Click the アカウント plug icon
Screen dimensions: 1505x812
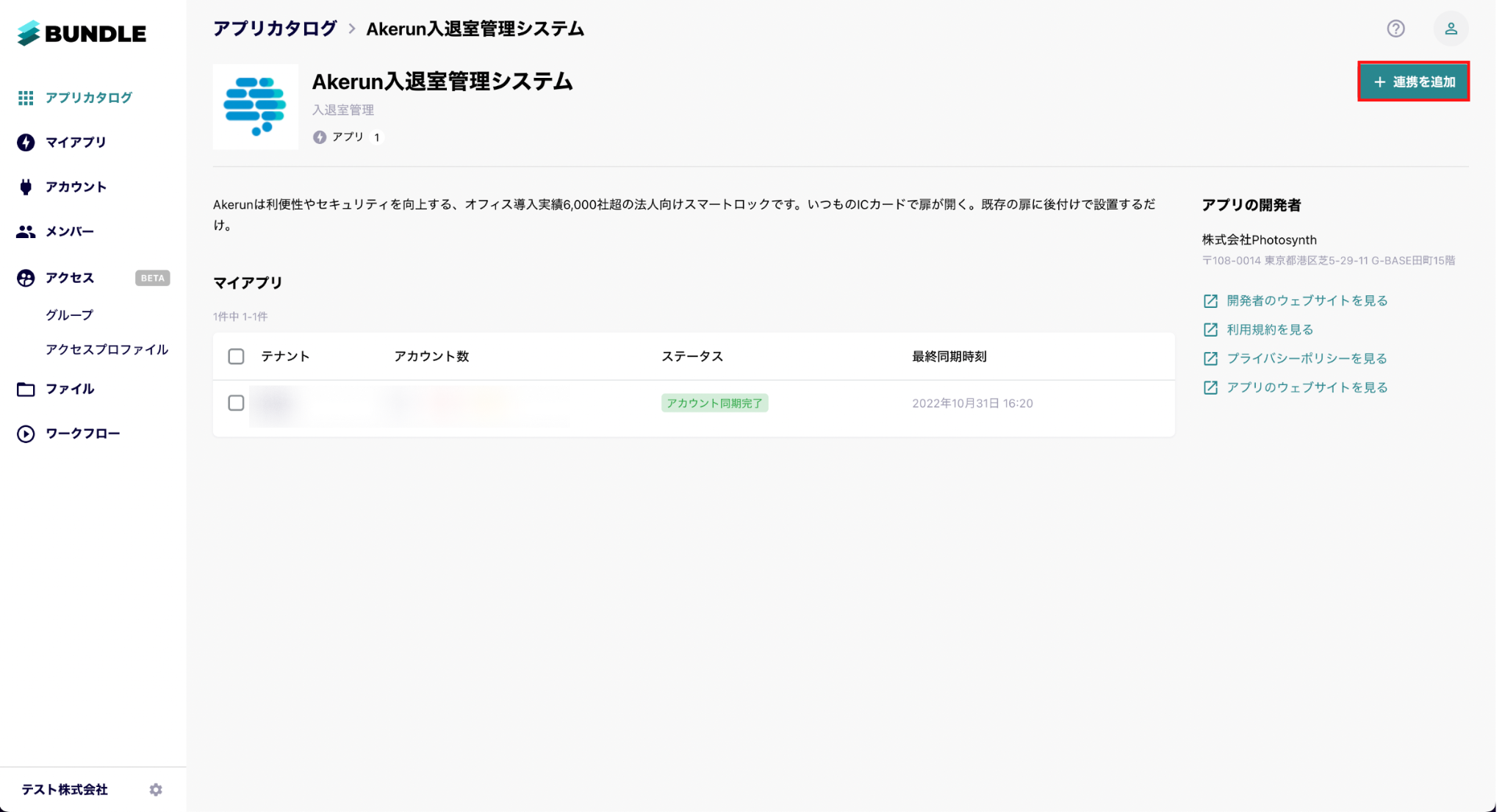point(26,187)
